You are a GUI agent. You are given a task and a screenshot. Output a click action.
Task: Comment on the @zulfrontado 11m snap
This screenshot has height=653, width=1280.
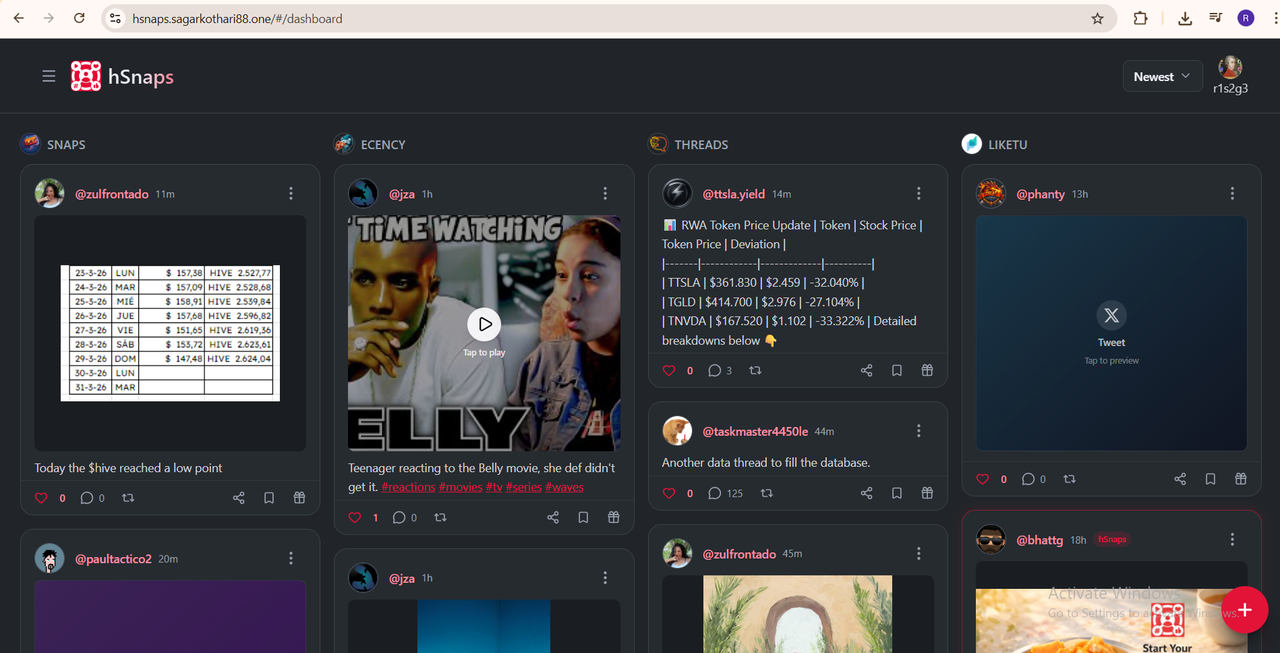coord(87,497)
